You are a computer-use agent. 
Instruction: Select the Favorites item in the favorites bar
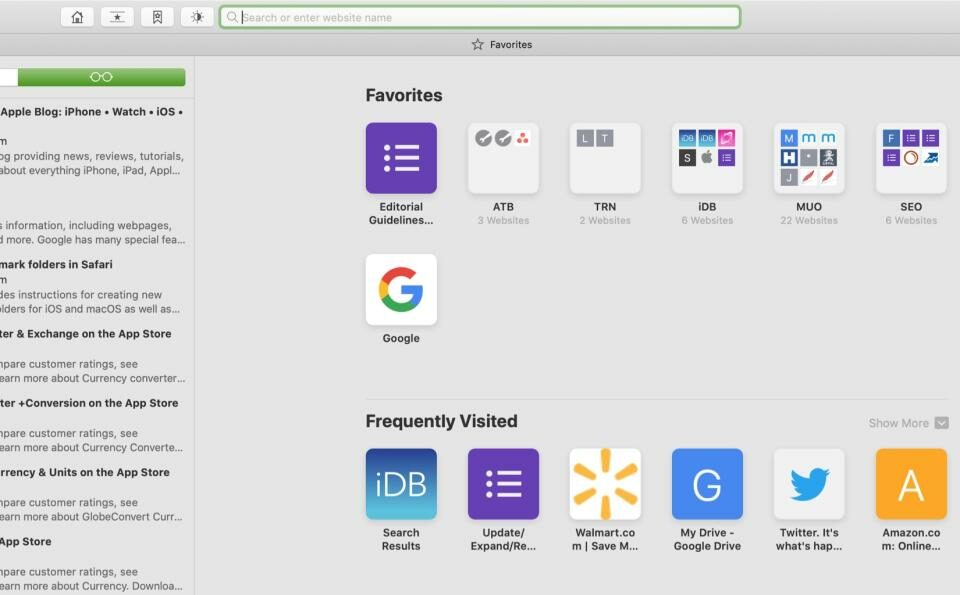coord(502,45)
